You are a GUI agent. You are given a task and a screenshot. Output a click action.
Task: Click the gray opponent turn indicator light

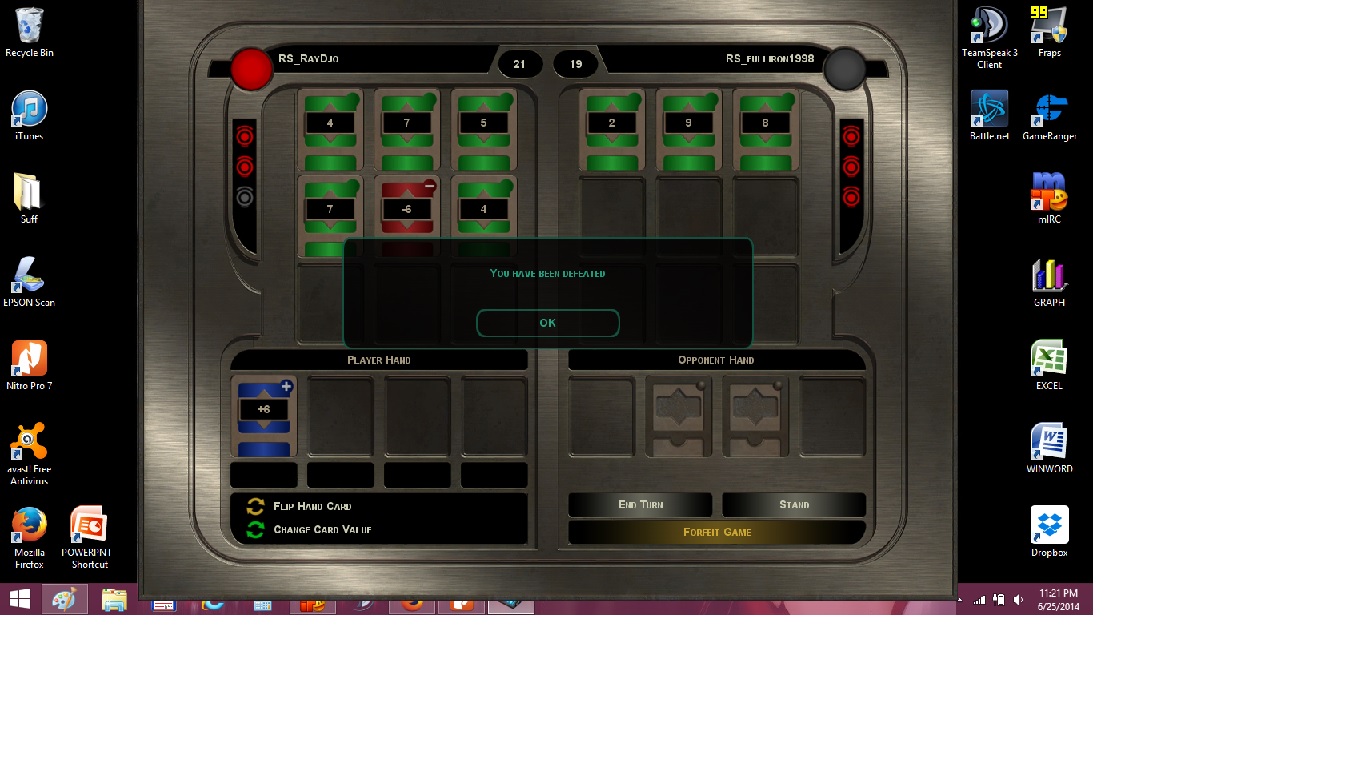click(x=845, y=69)
